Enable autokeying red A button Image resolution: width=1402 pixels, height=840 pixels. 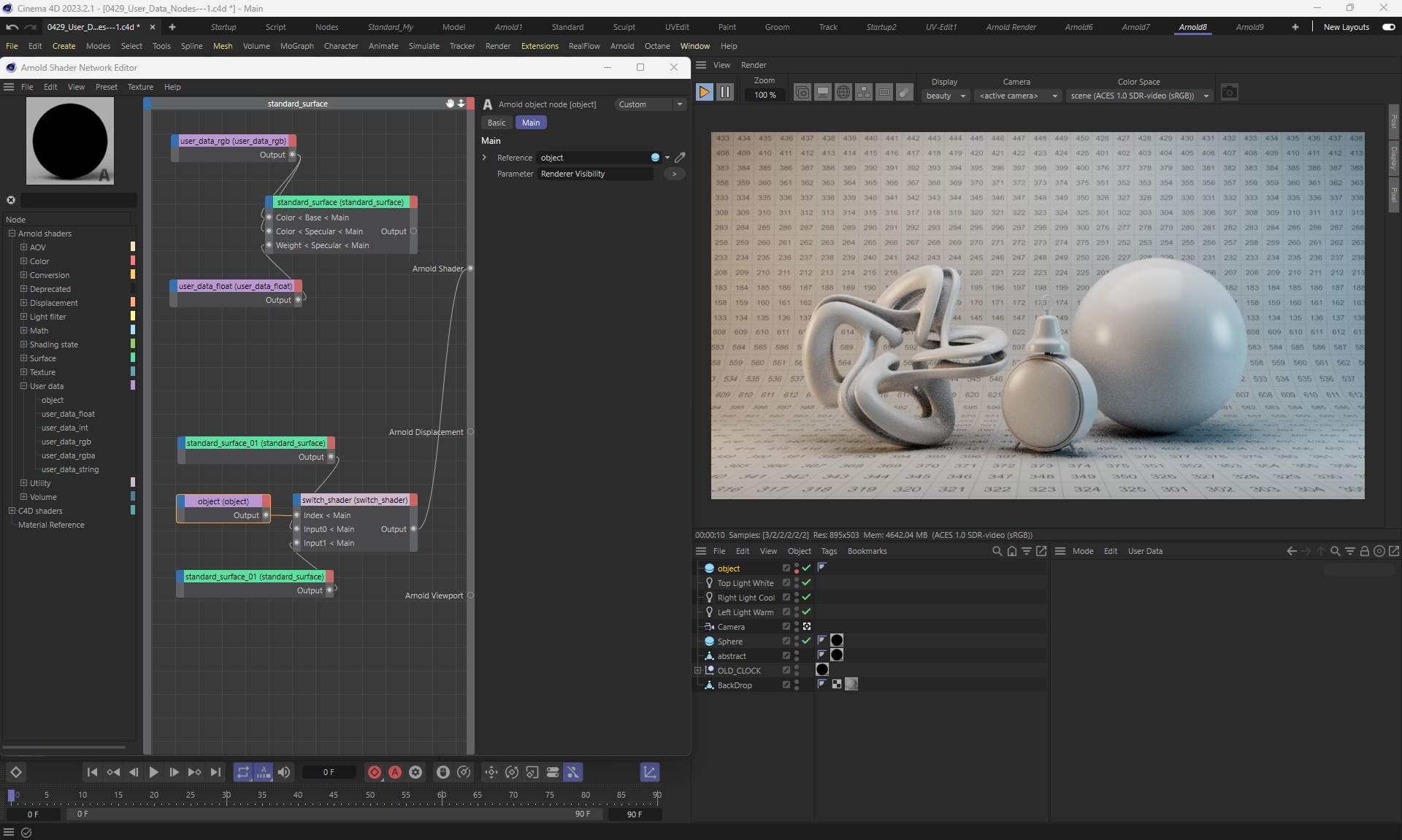[x=395, y=772]
